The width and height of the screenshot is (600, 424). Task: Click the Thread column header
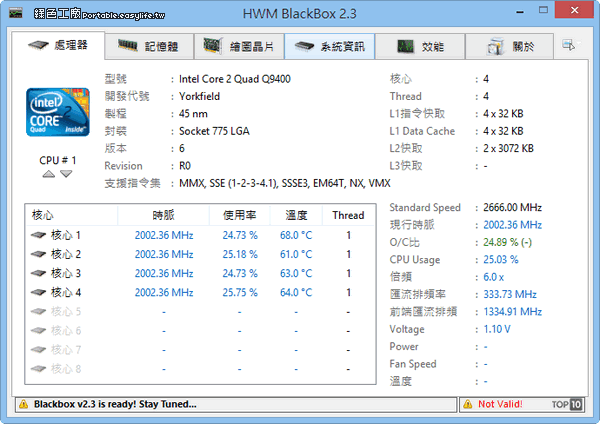tap(348, 215)
